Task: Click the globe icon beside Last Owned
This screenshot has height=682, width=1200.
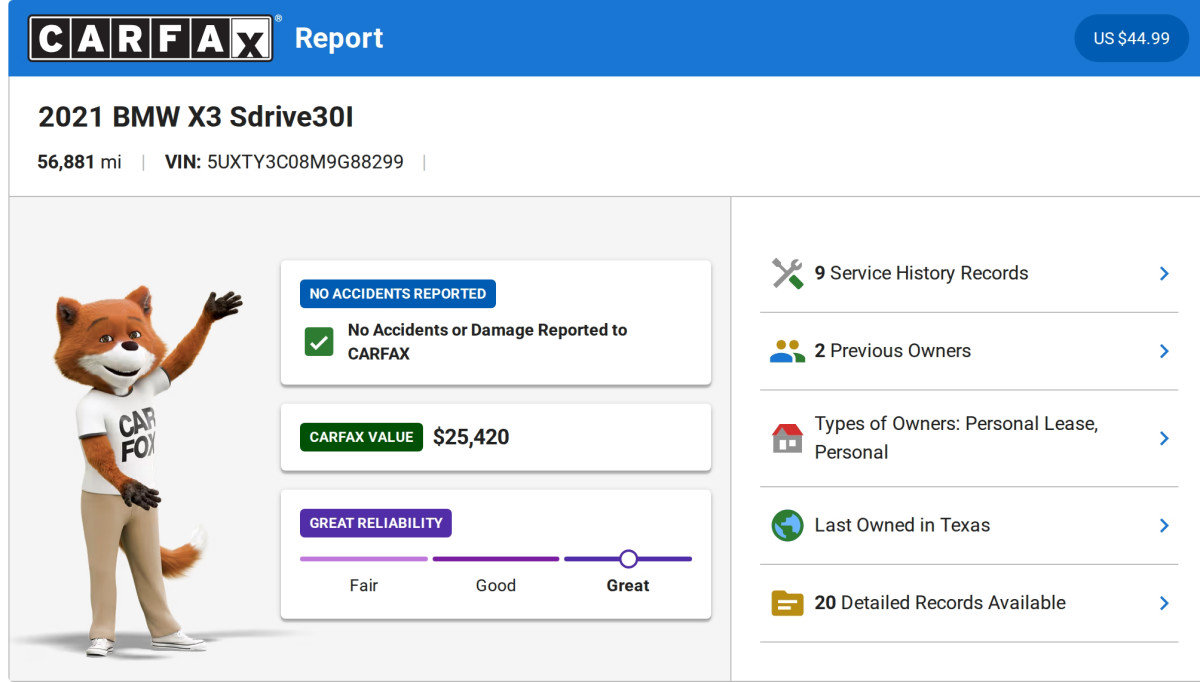Action: pyautogui.click(x=788, y=525)
